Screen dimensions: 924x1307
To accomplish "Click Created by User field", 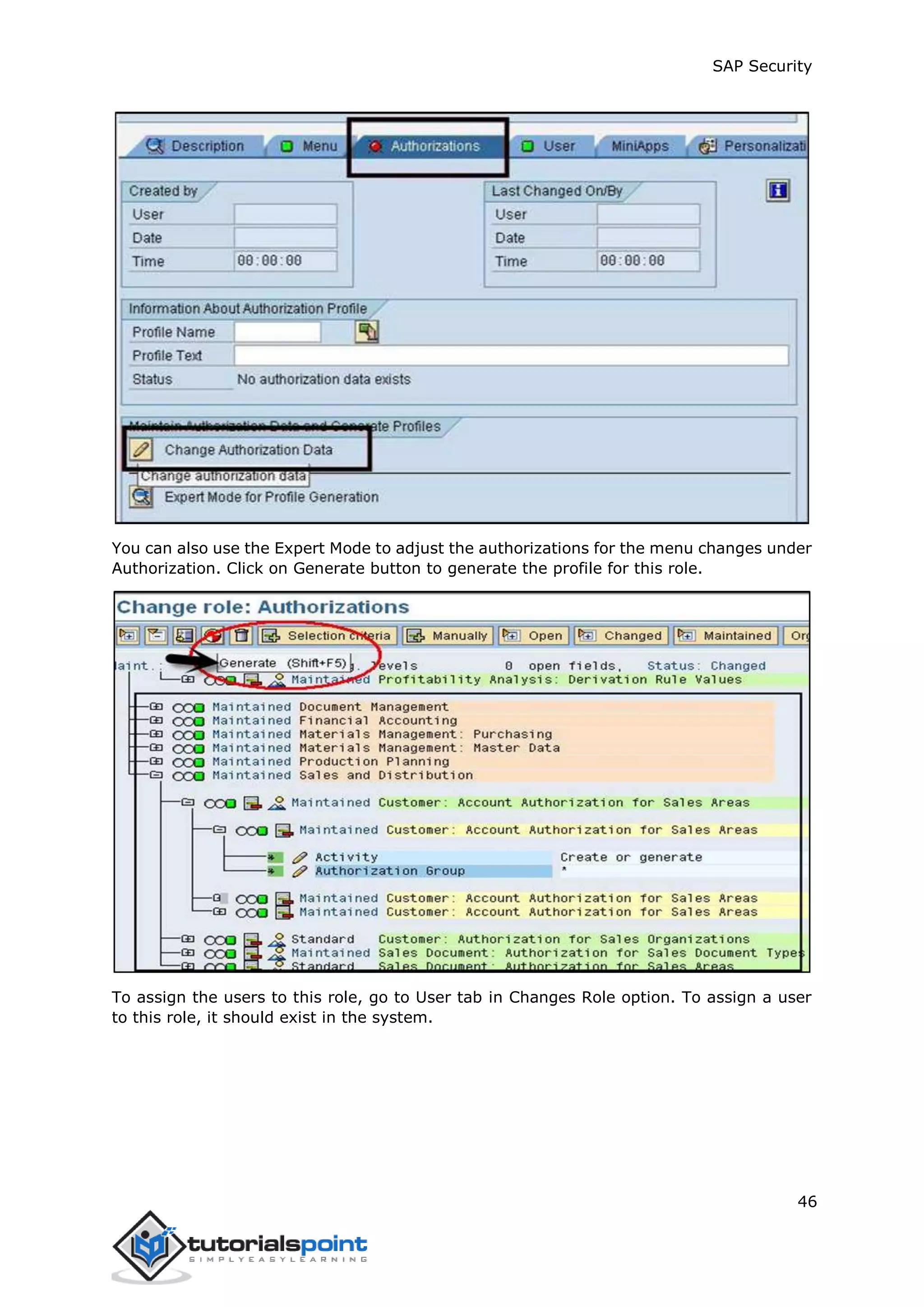I will 285,214.
